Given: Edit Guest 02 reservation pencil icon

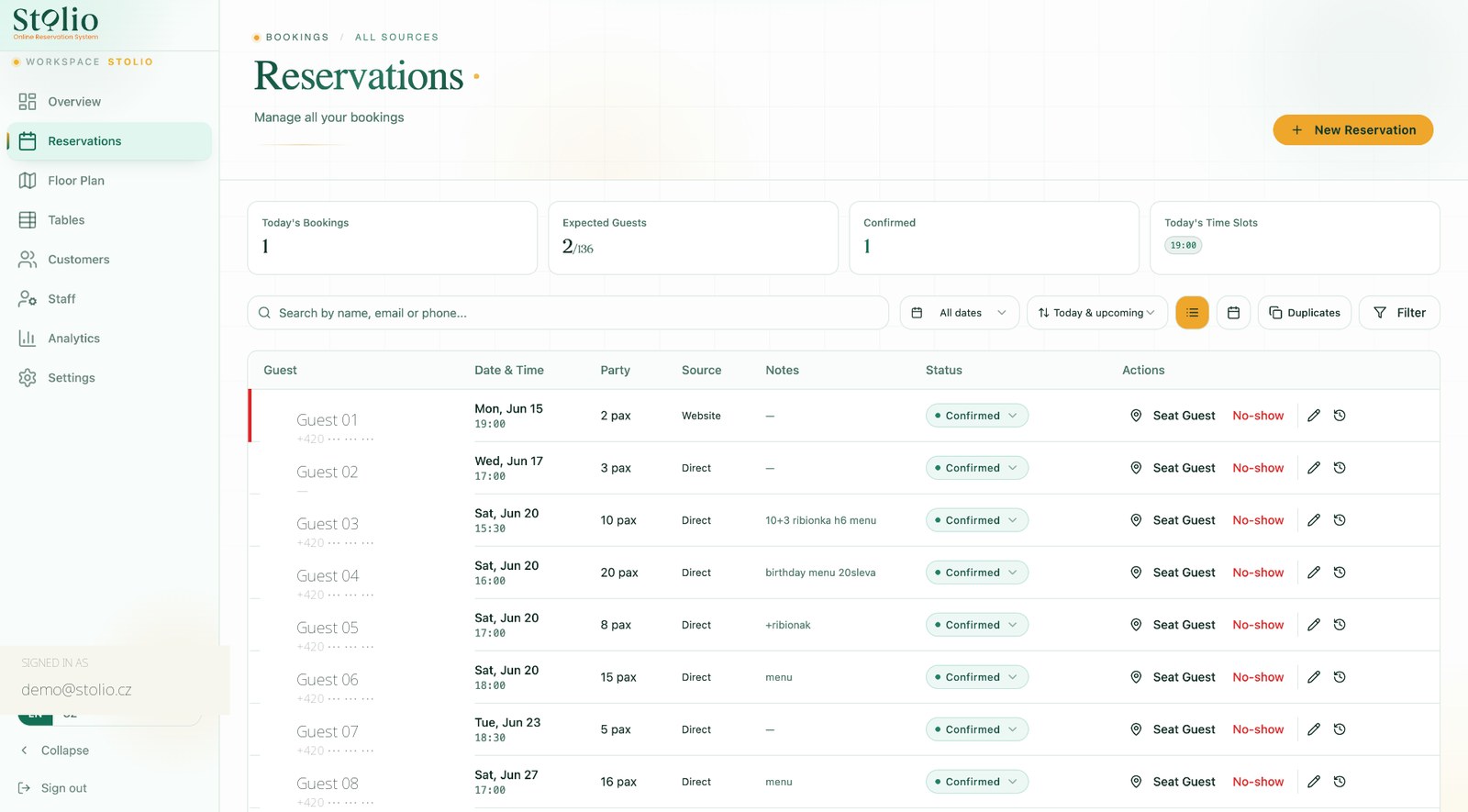Looking at the screenshot, I should point(1314,468).
